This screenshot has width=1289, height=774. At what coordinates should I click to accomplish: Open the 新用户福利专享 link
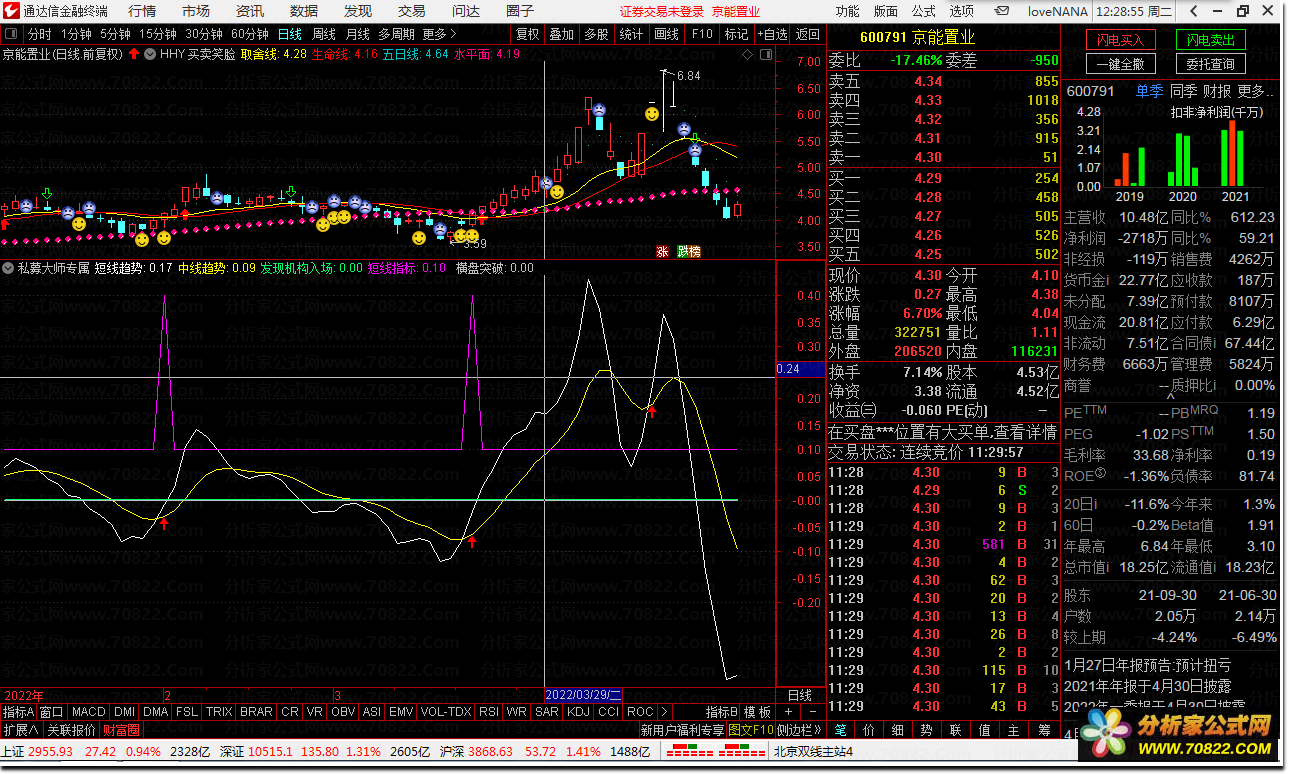pos(682,730)
